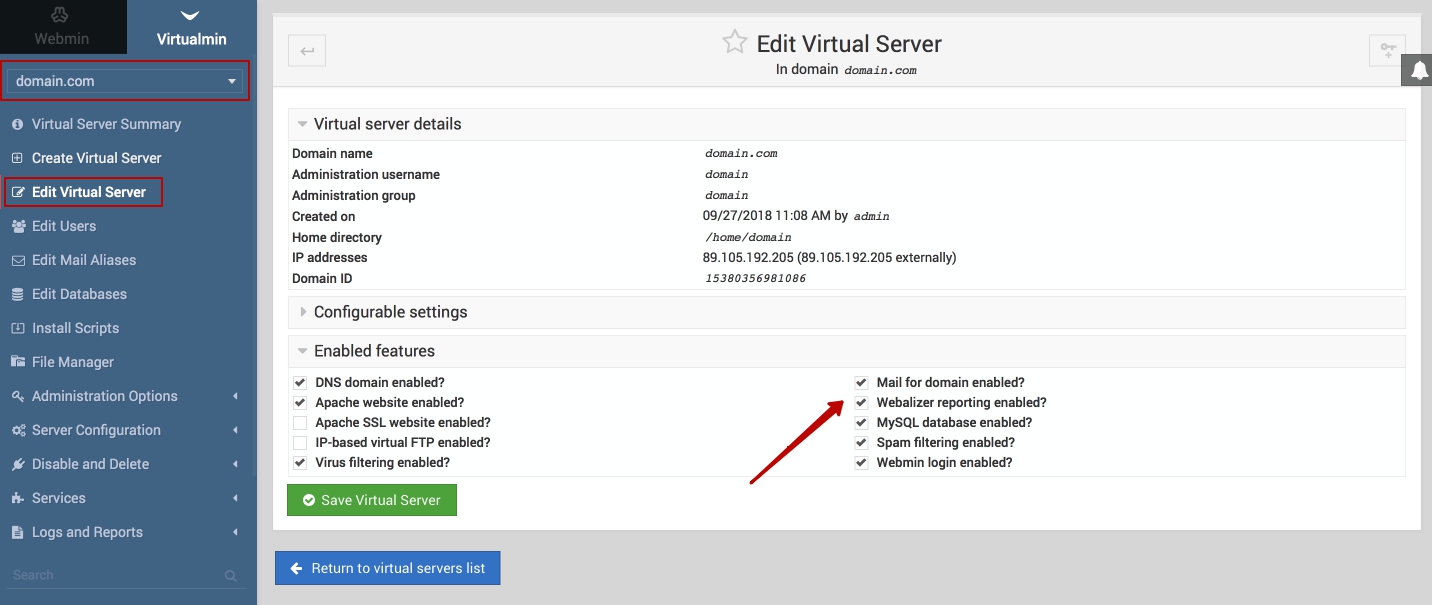Switch to the Virtualmin tab
1432x605 pixels.
click(192, 28)
